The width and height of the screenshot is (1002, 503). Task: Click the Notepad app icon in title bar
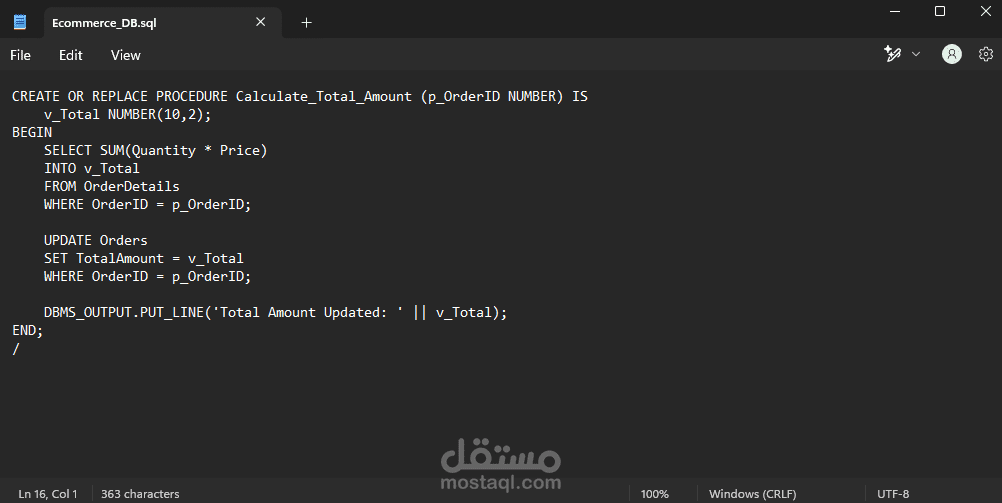click(20, 22)
